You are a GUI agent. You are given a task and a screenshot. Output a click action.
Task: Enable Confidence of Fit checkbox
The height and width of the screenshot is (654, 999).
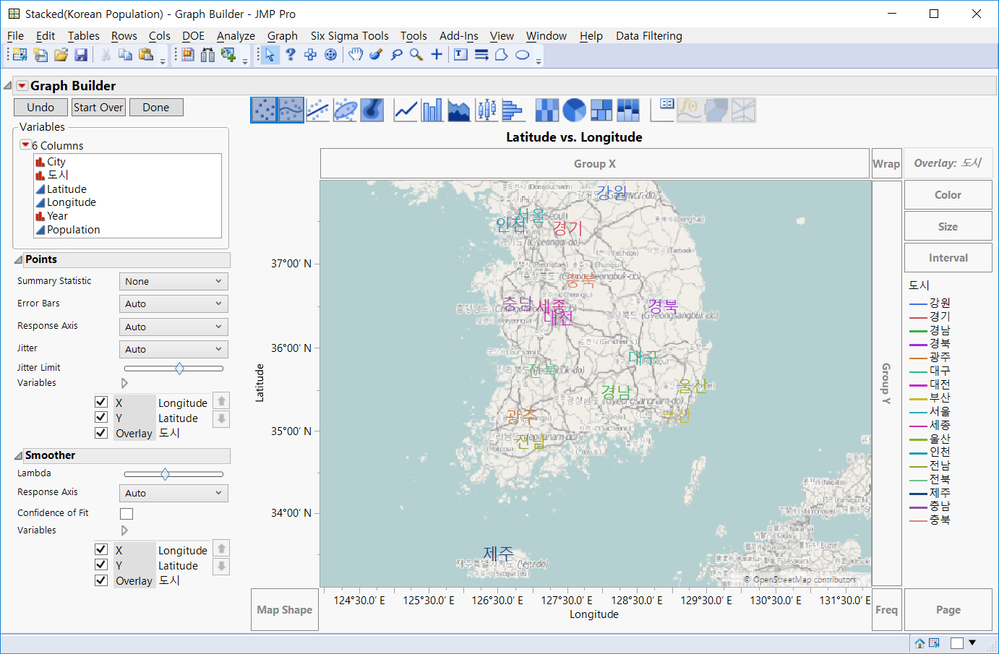127,512
